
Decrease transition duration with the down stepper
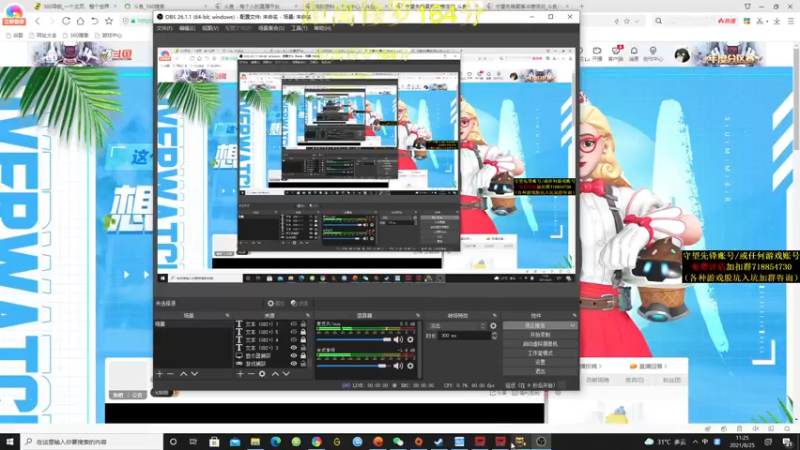[x=494, y=338]
